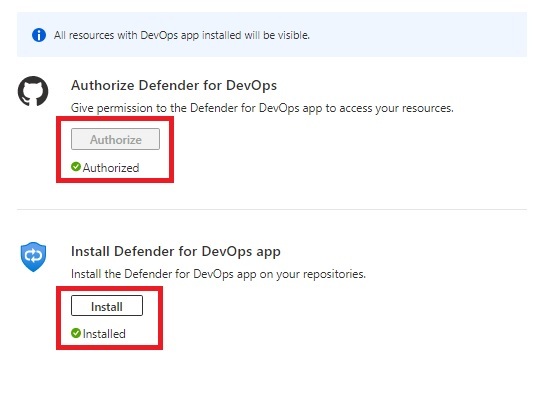Click the info banner about visible resources
The height and width of the screenshot is (414, 546).
pyautogui.click(x=272, y=34)
